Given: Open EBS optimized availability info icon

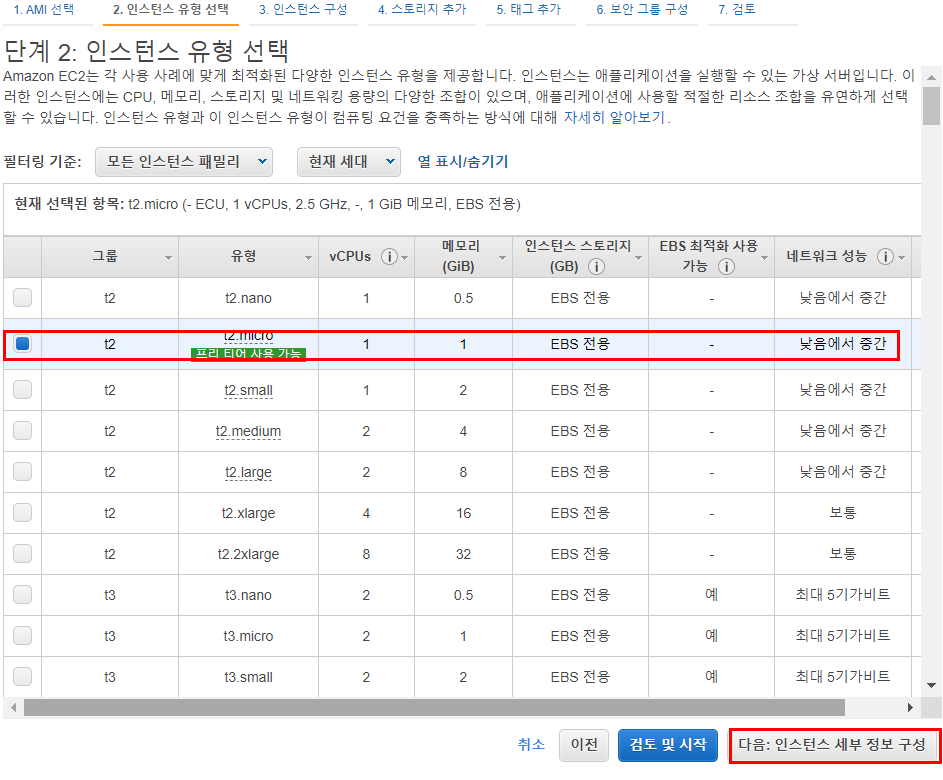Looking at the screenshot, I should coord(726,266).
